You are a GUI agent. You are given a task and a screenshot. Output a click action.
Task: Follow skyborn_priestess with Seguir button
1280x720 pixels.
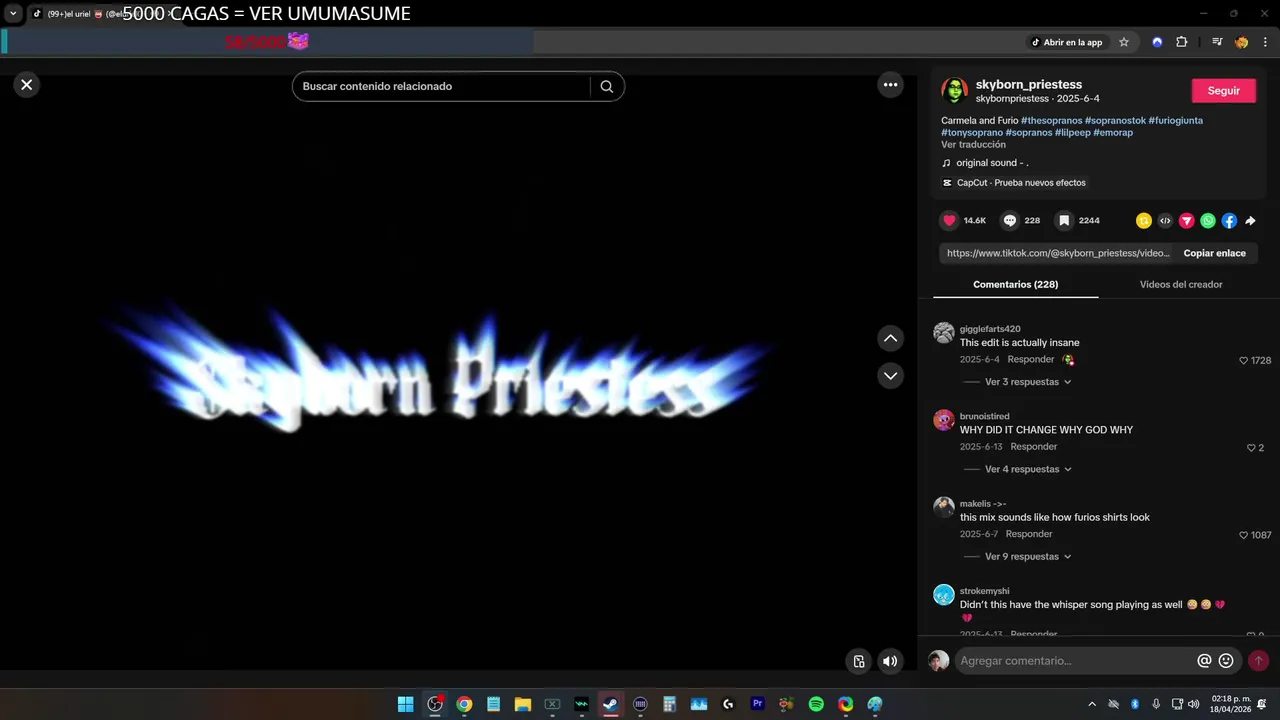point(1223,90)
